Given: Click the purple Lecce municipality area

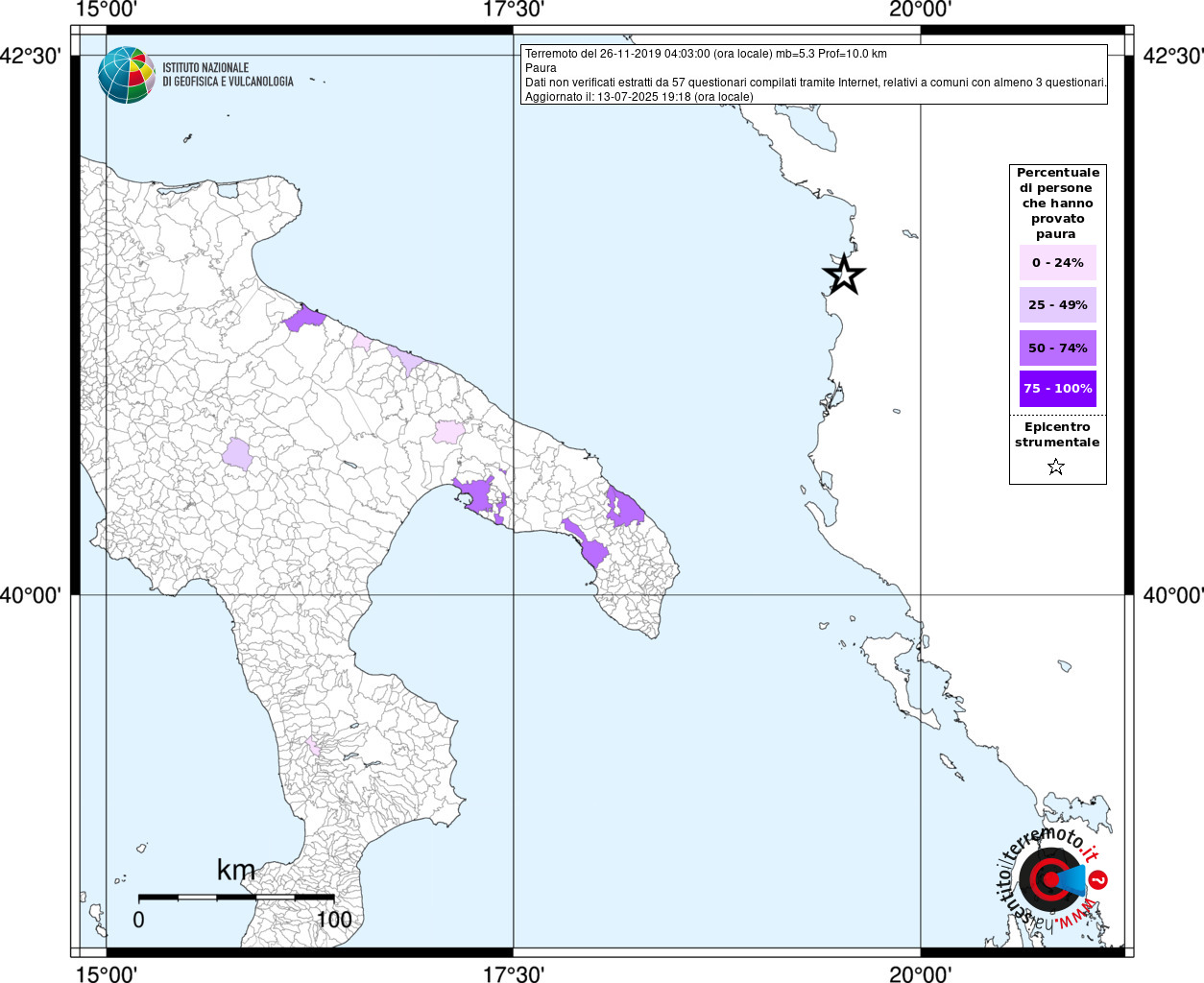Looking at the screenshot, I should 623,507.
